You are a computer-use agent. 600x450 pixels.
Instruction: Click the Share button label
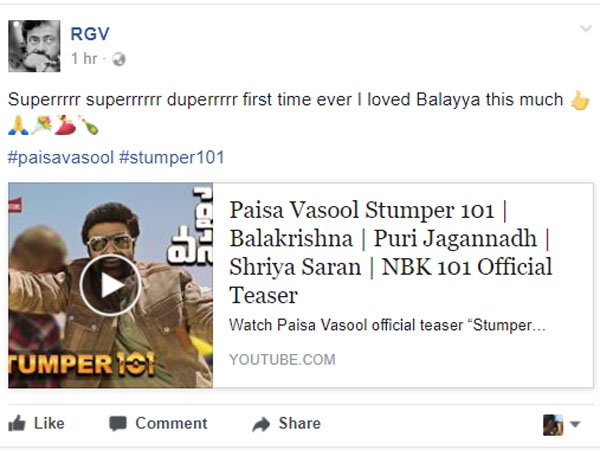(300, 424)
